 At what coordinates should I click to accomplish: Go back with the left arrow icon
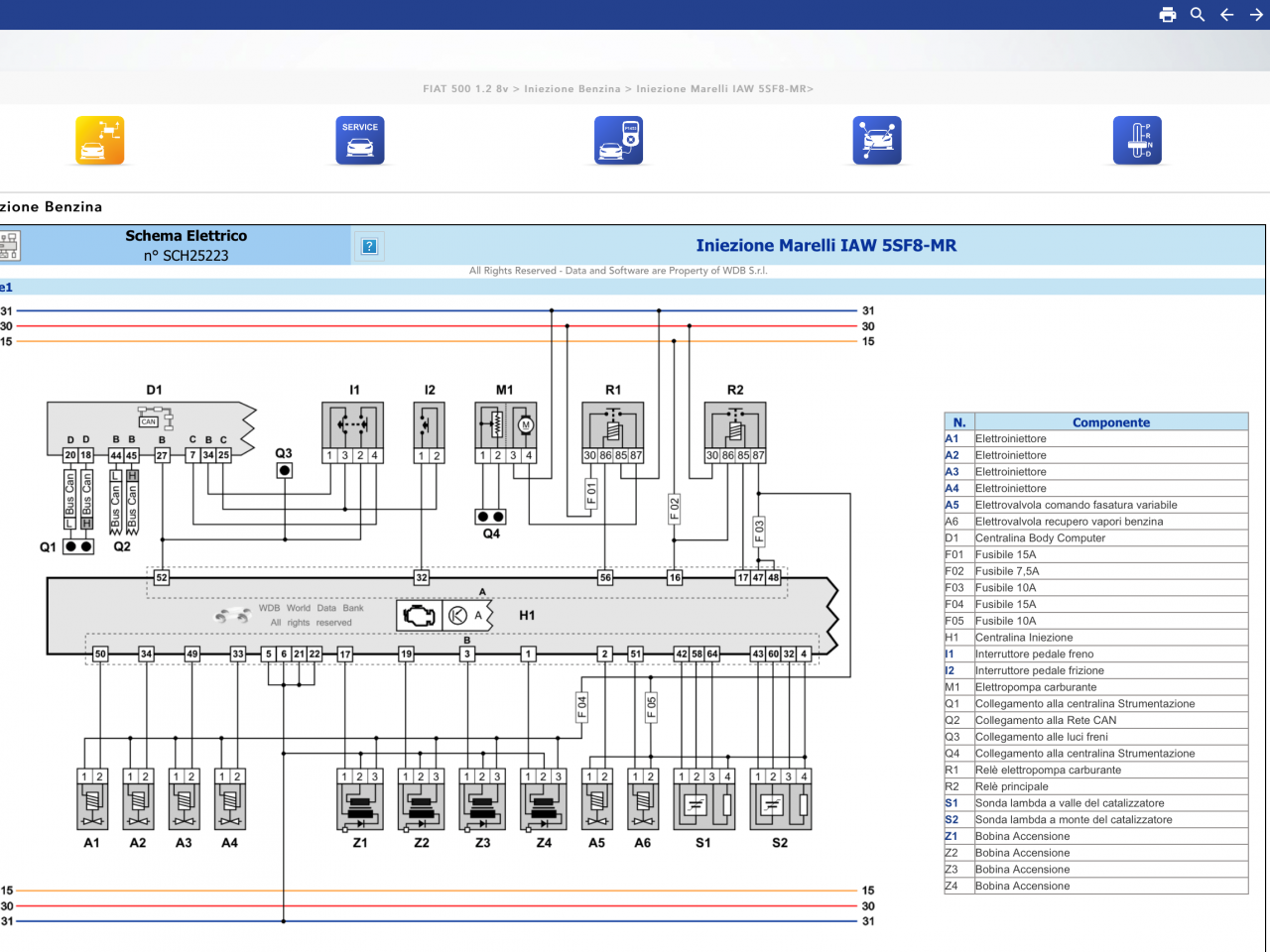1227,15
